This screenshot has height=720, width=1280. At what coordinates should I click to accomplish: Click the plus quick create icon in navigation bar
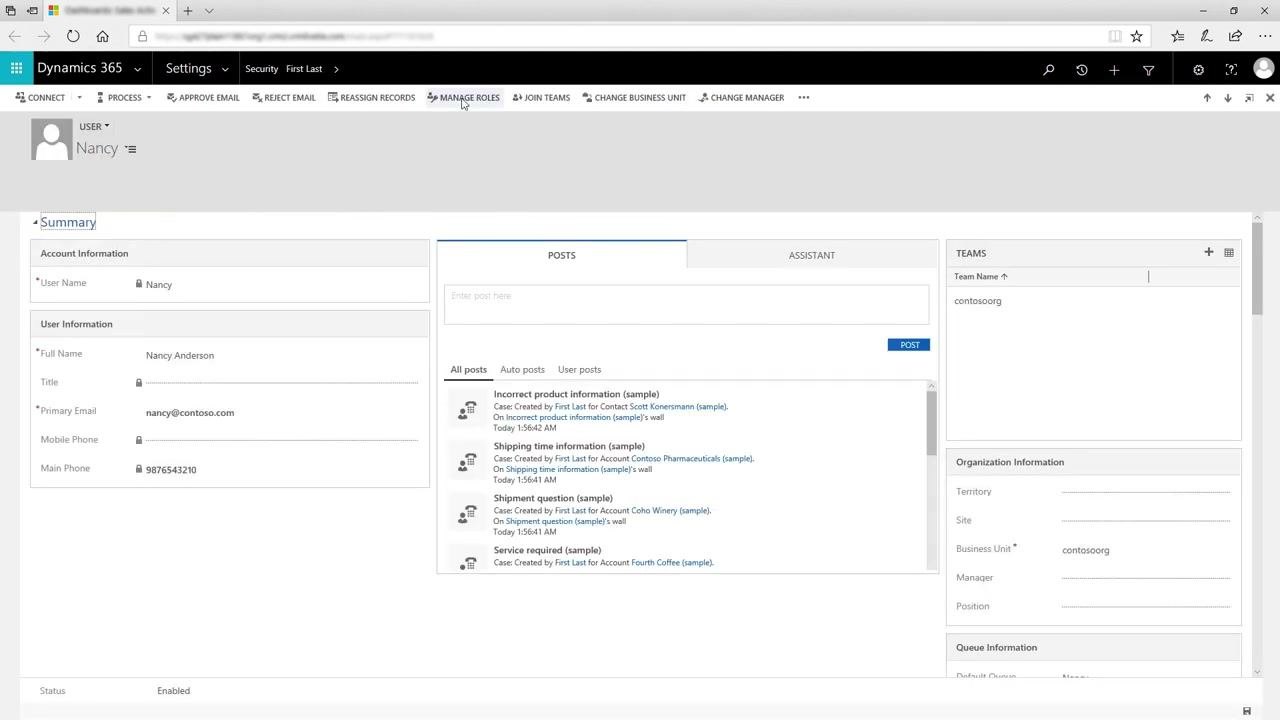(1114, 70)
